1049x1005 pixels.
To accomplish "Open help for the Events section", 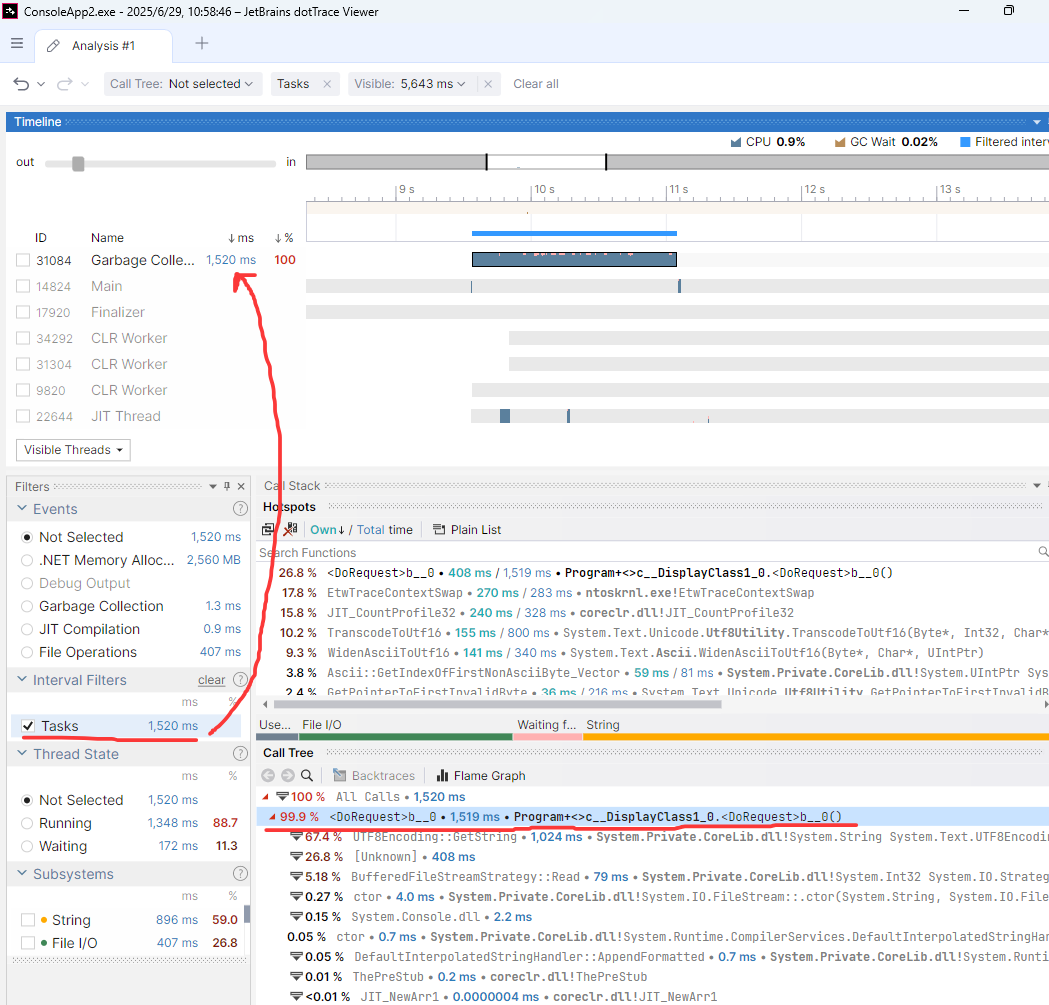I will pyautogui.click(x=240, y=509).
